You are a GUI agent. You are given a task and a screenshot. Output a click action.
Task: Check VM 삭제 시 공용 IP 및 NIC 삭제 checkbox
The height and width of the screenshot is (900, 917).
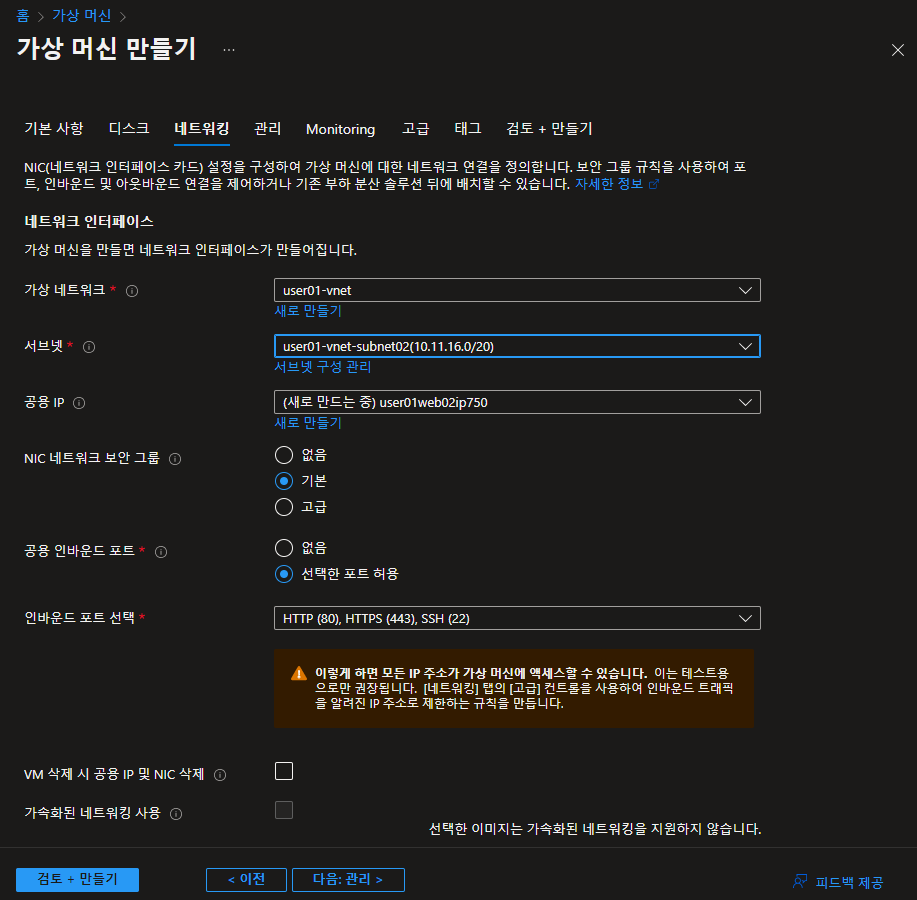(x=284, y=771)
